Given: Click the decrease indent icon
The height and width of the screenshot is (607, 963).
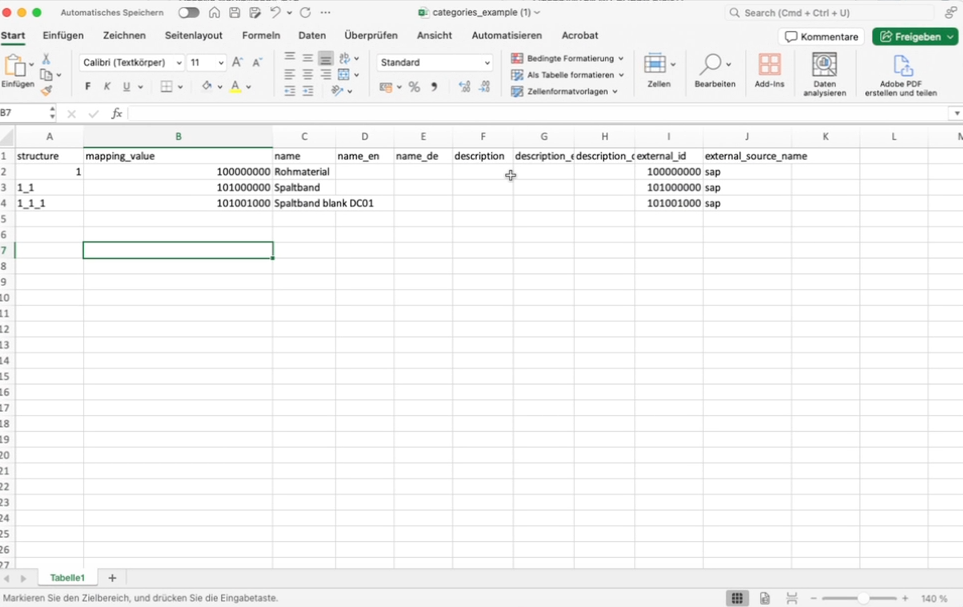Looking at the screenshot, I should 289,91.
